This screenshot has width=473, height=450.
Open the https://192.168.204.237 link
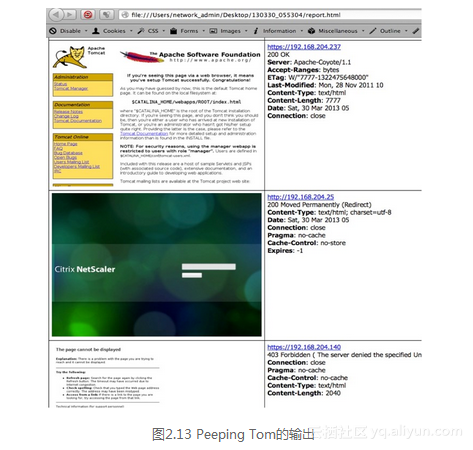[304, 47]
